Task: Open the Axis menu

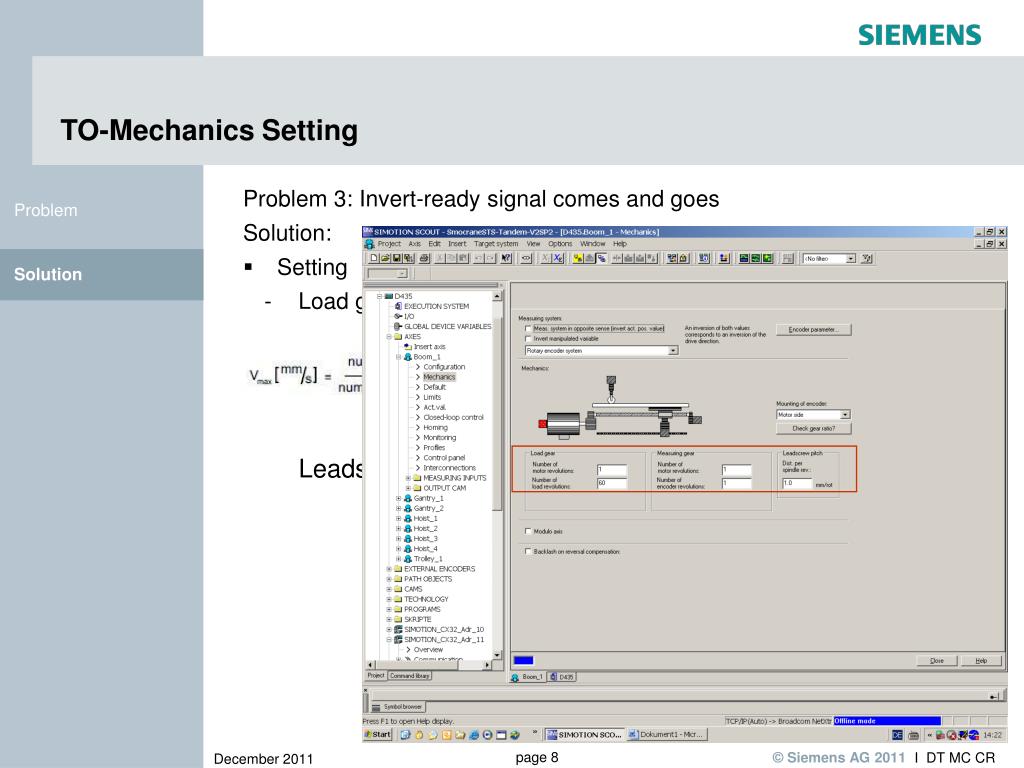Action: 415,244
